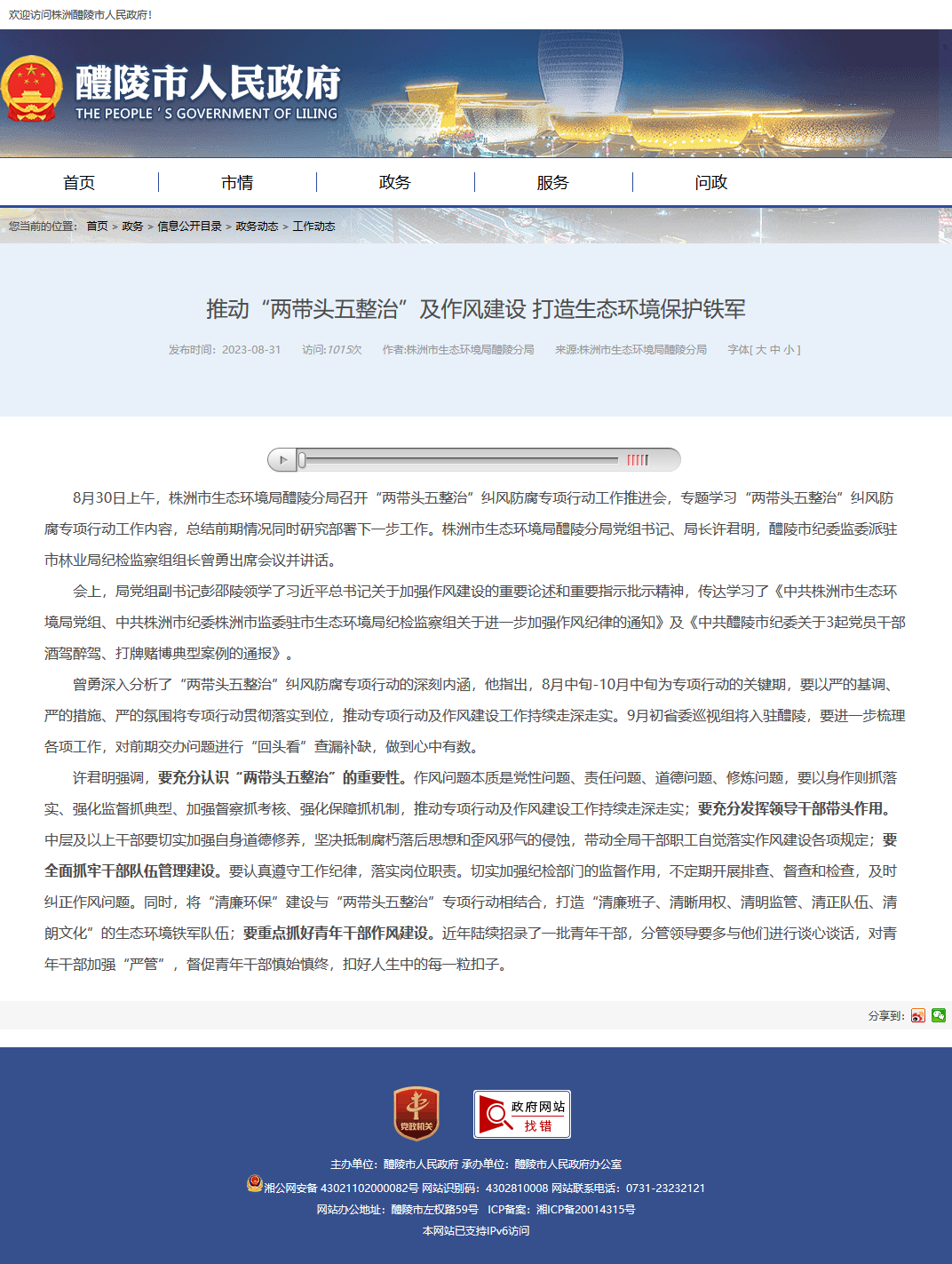Set font size to 大

tap(761, 350)
